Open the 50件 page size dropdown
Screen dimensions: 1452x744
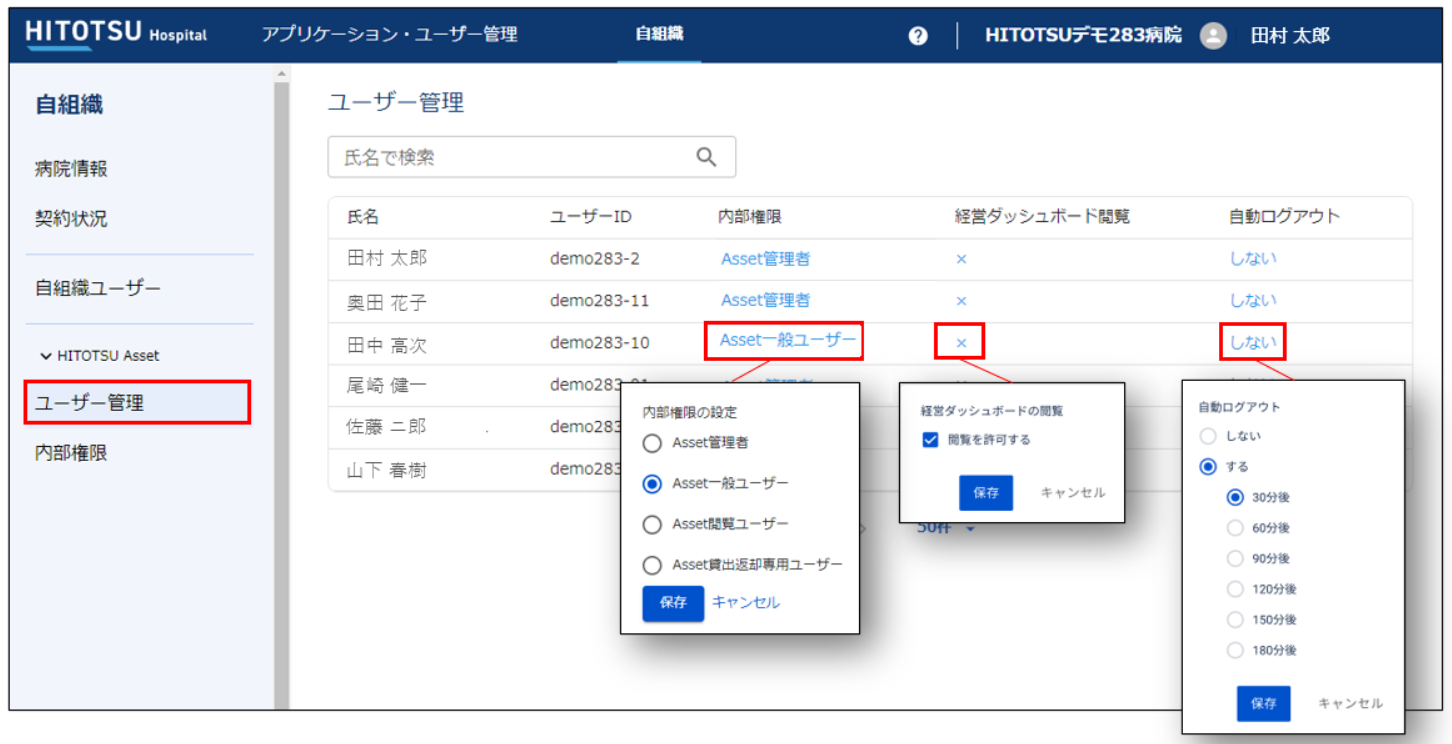point(946,528)
